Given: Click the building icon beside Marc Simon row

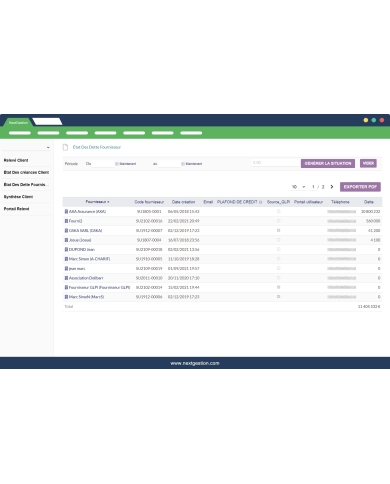Looking at the screenshot, I should (66, 259).
